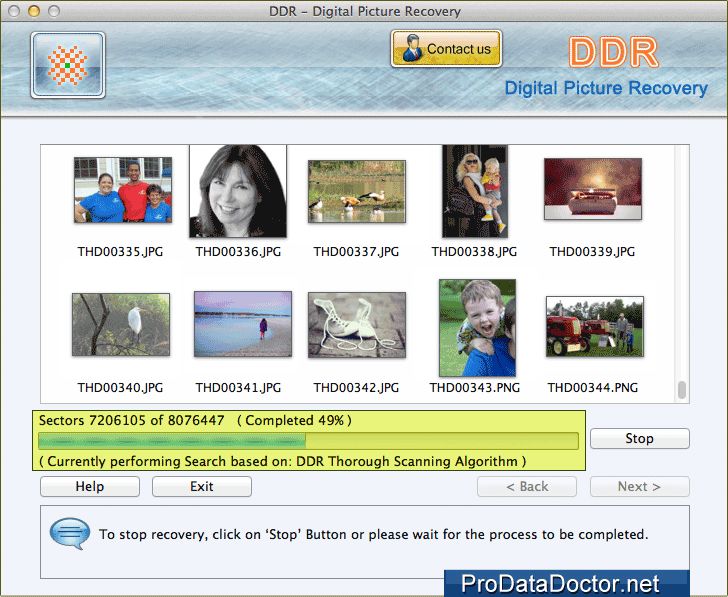Minimize the window with the yellow button

(34, 11)
